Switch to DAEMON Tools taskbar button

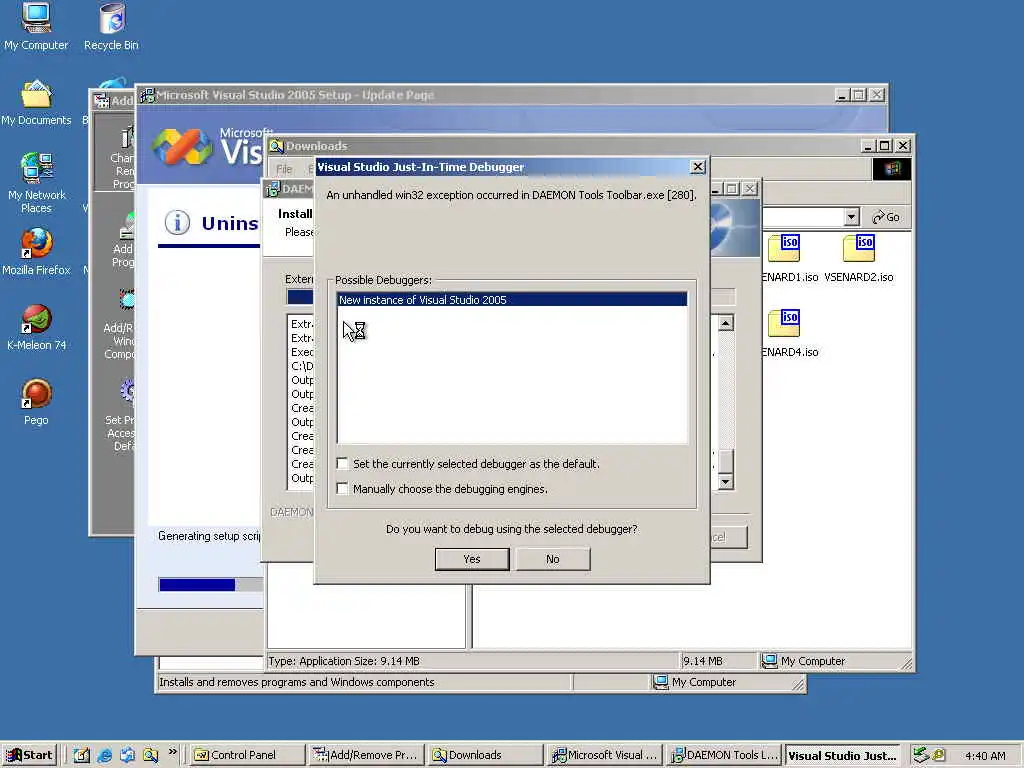click(x=724, y=755)
